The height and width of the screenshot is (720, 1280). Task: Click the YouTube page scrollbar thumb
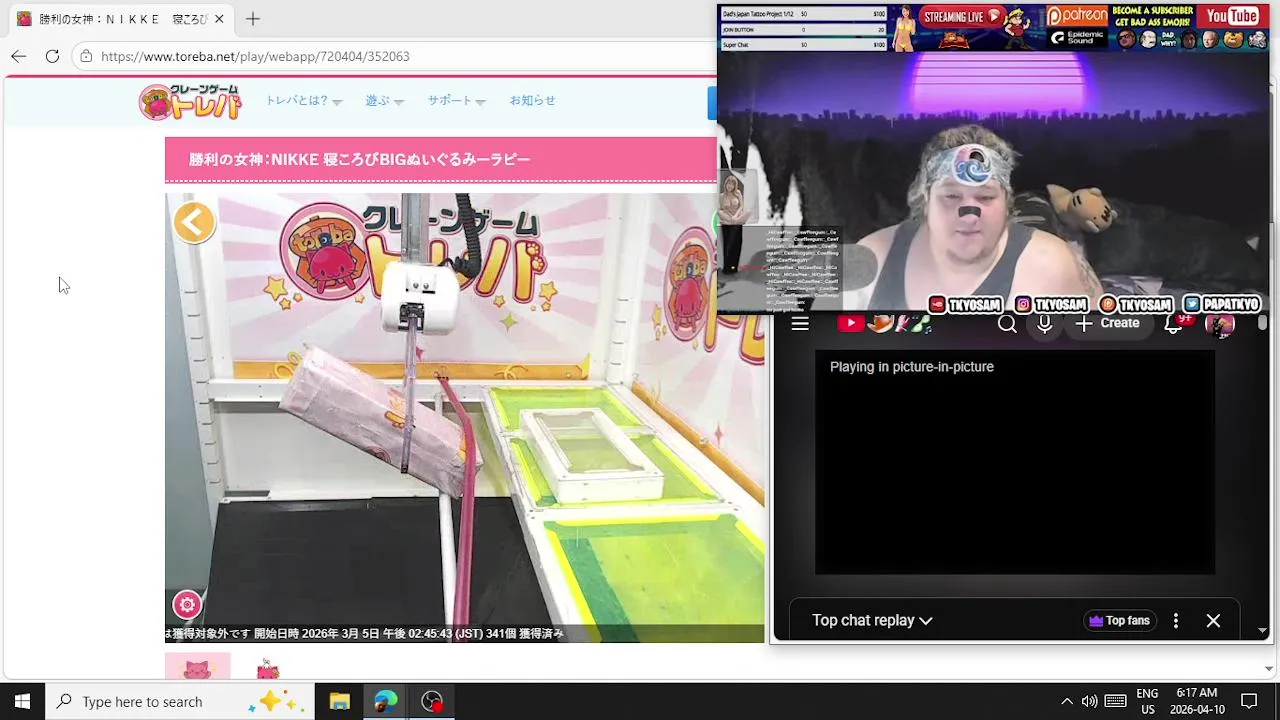[1263, 323]
